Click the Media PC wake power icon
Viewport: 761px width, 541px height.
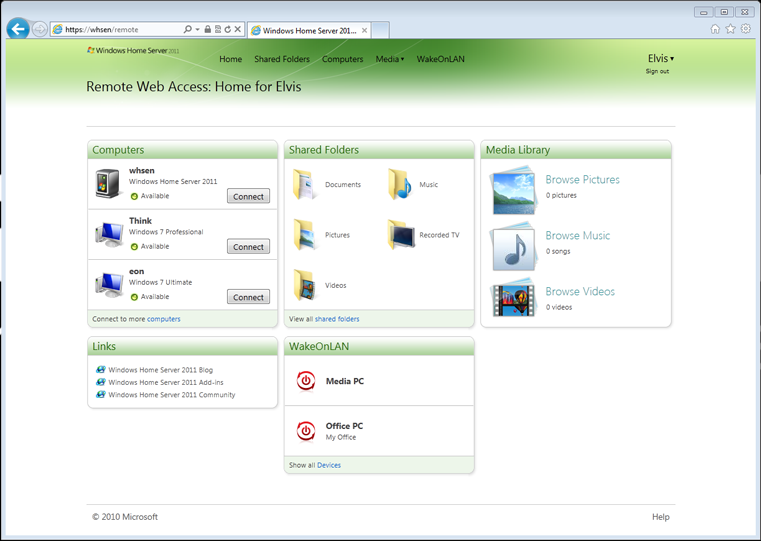coord(306,381)
